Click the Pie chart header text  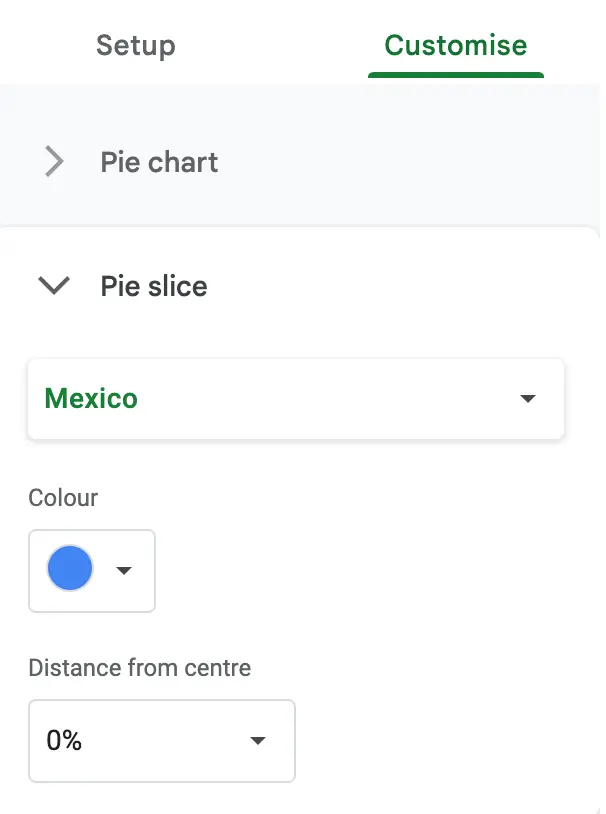[x=159, y=161]
